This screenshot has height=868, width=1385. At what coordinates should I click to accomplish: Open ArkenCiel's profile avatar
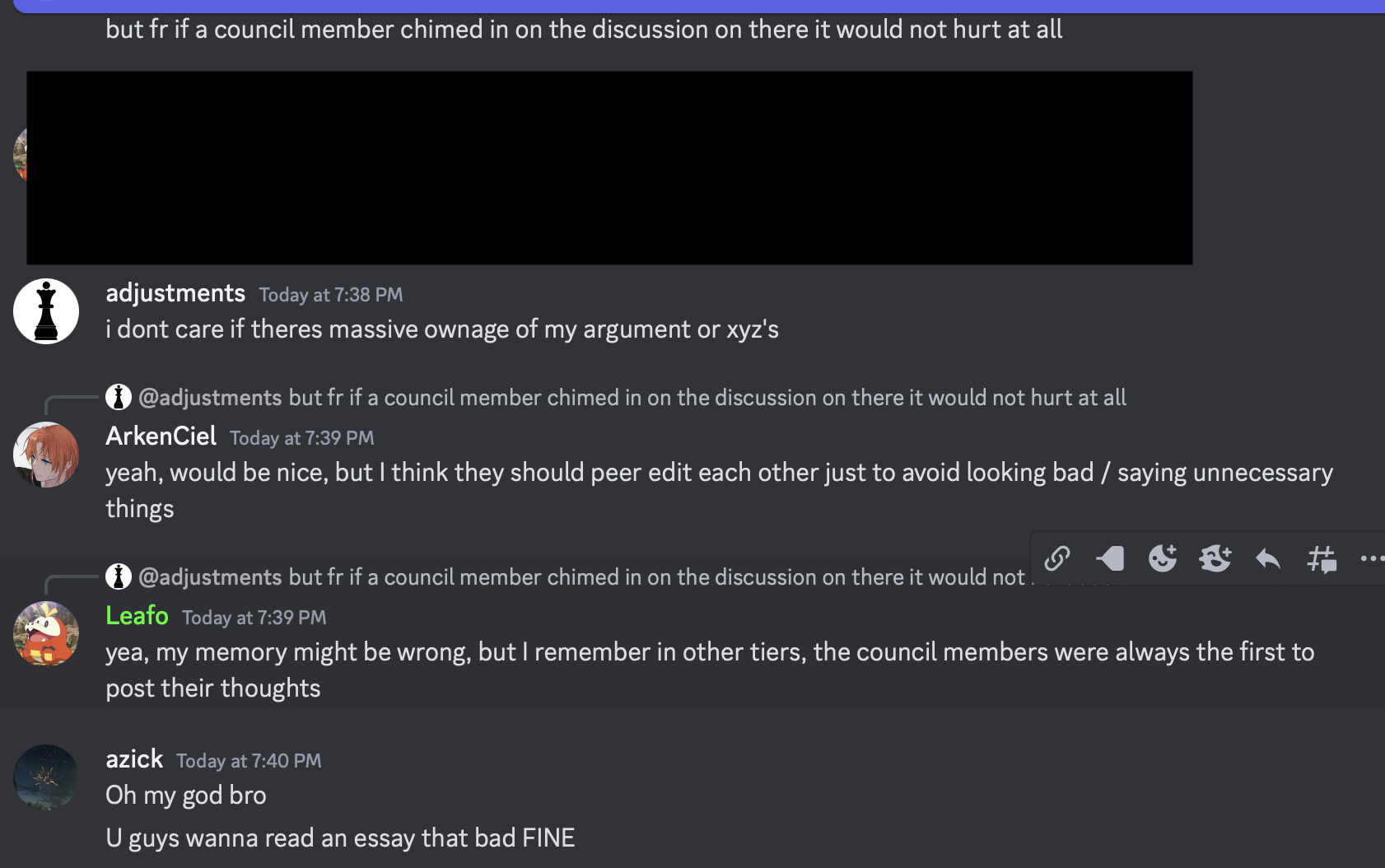click(x=46, y=455)
